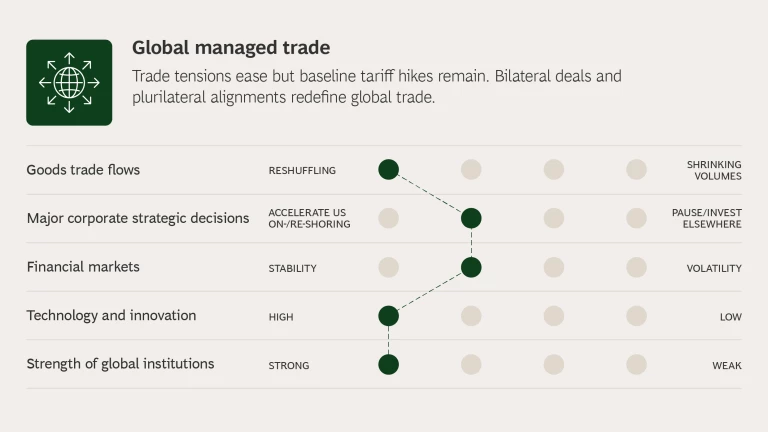Image resolution: width=768 pixels, height=432 pixels.
Task: Click the Technology and innovation label
Action: [111, 316]
